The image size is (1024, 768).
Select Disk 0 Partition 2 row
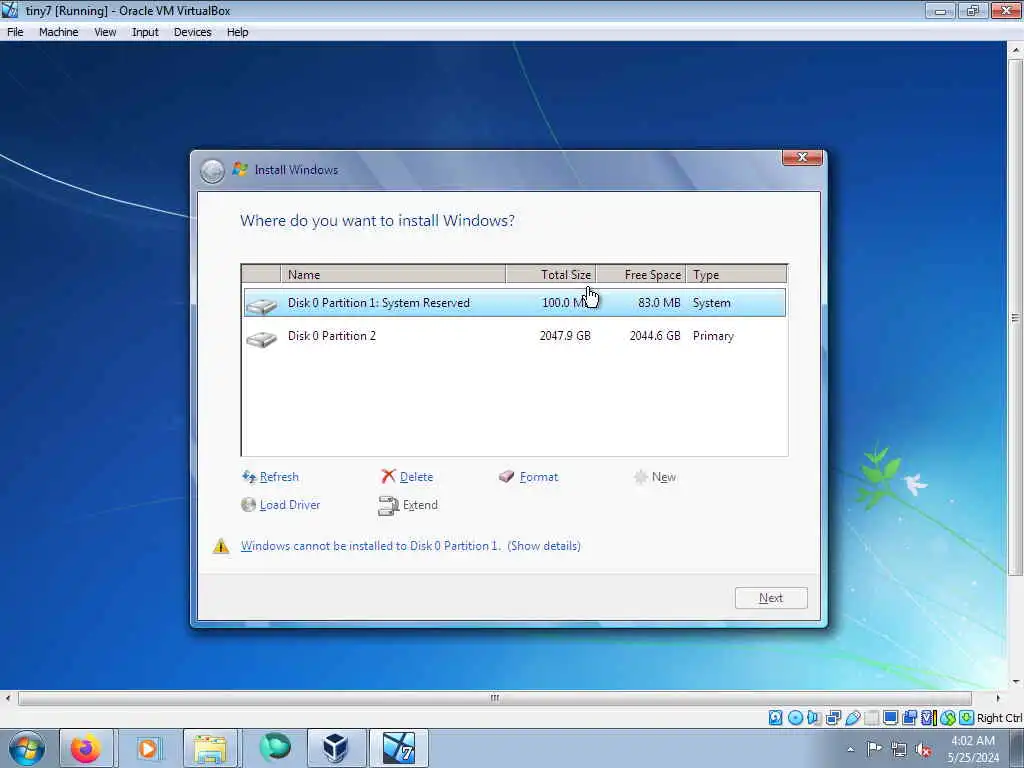[x=515, y=336]
